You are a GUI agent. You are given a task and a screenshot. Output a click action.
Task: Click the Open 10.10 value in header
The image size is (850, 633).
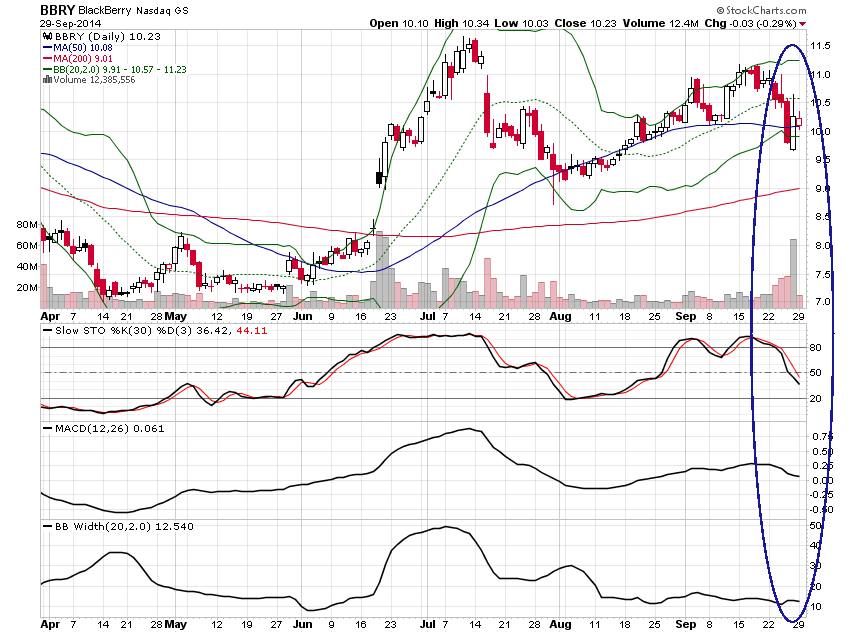coord(398,23)
